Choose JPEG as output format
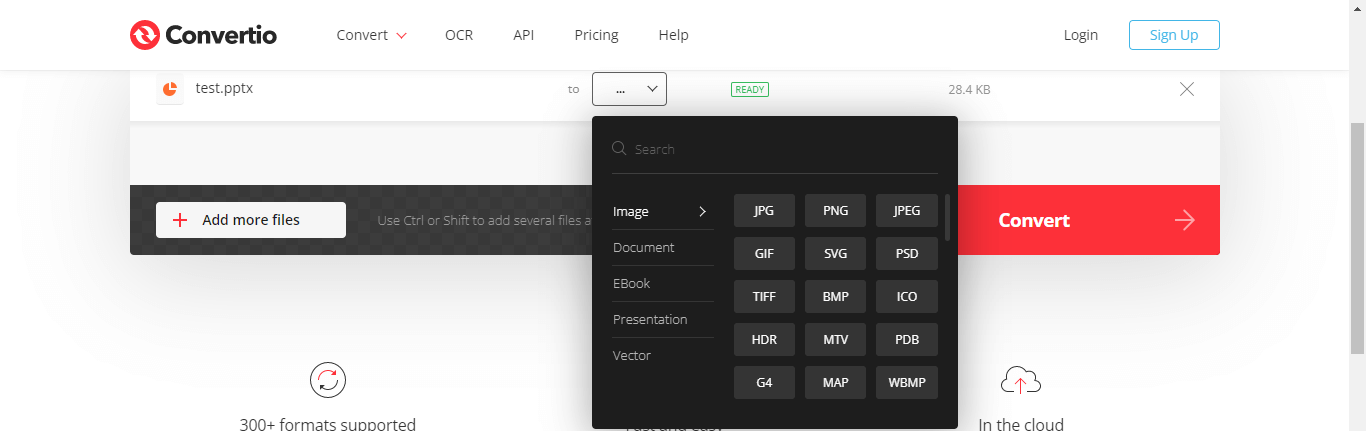Screen dimensions: 1366x431 click(x=907, y=211)
